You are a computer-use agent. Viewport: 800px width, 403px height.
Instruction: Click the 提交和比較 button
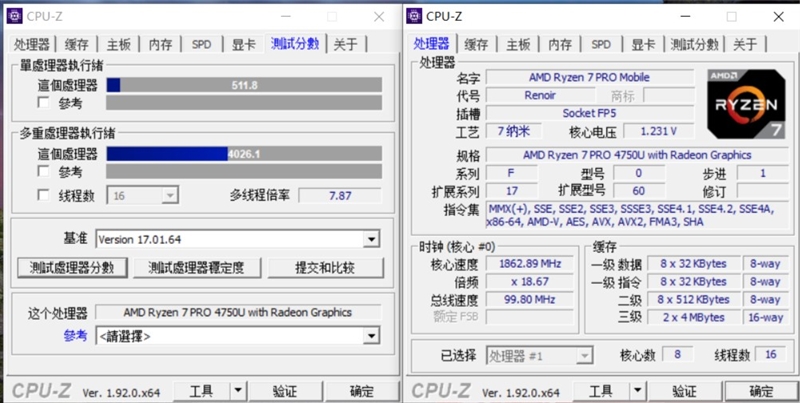pos(324,268)
